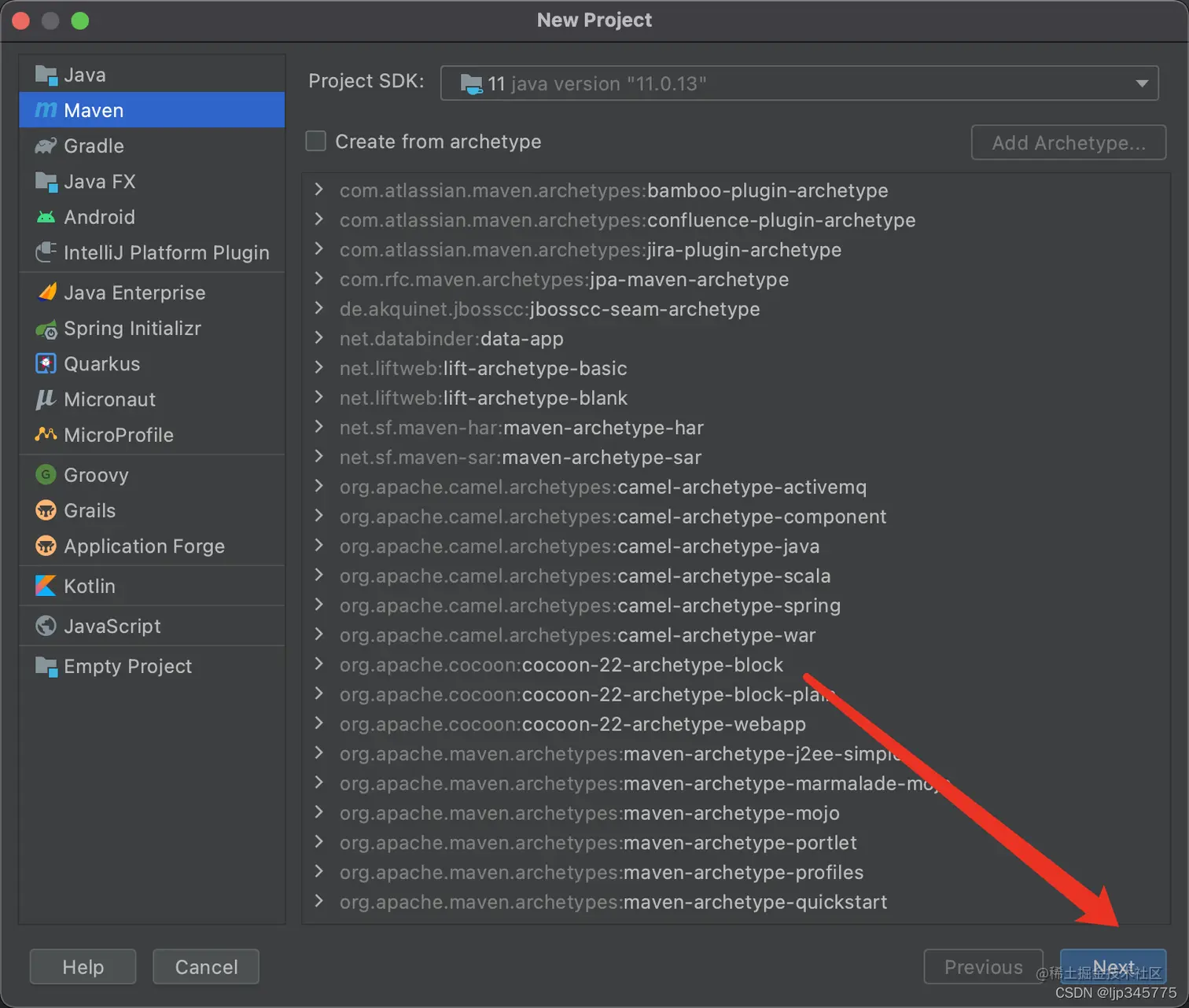Screen dimensions: 1189x1008
Task: Expand jbosscc-seam-archetype node
Action: [318, 308]
